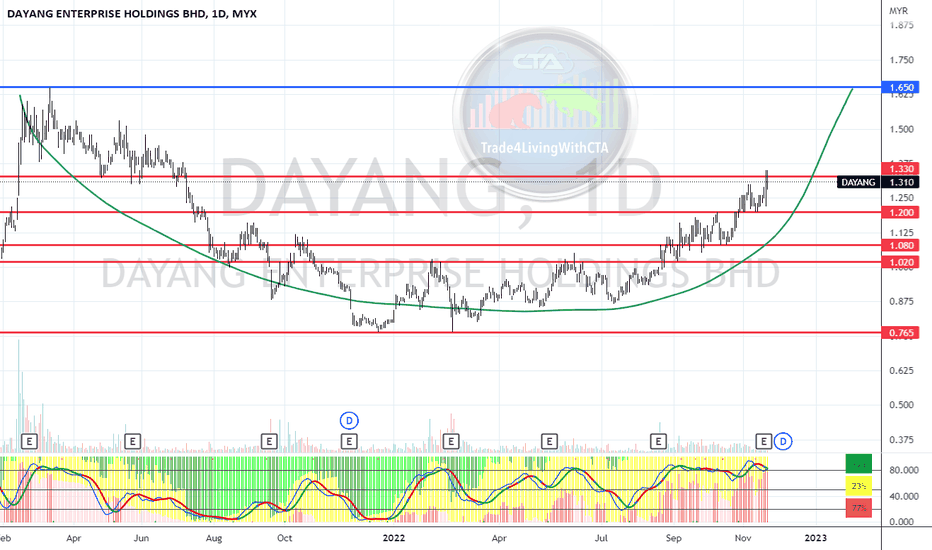Click the 1.250 value on the price axis
Image resolution: width=932 pixels, height=550 pixels.
pos(902,198)
